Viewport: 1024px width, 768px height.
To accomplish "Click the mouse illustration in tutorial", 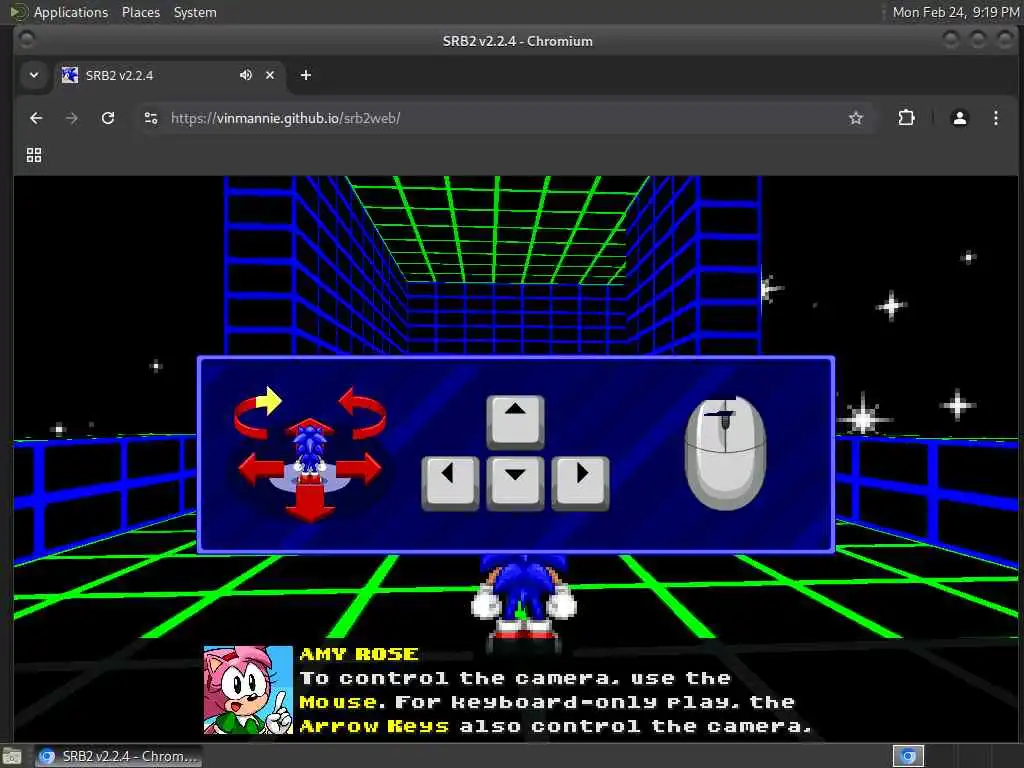I will point(725,453).
